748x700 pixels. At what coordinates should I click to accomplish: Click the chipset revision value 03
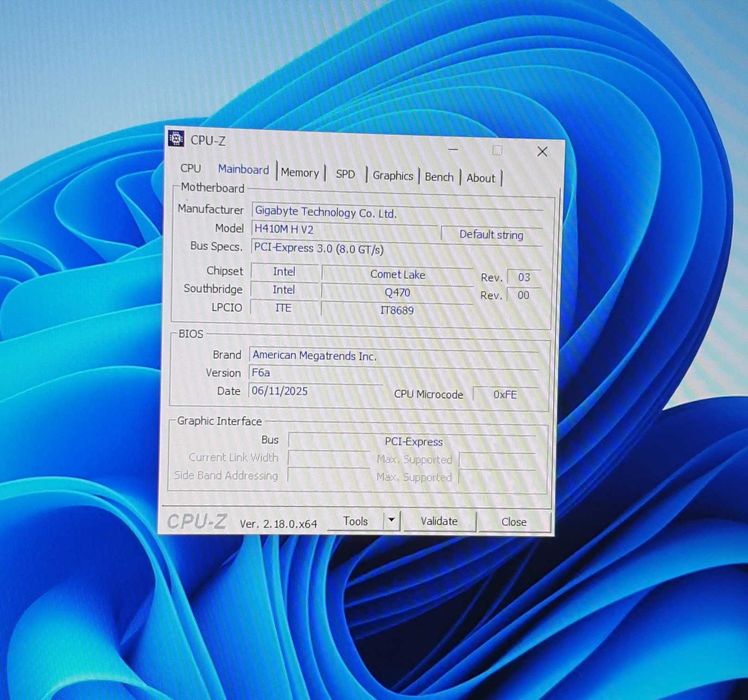click(524, 277)
